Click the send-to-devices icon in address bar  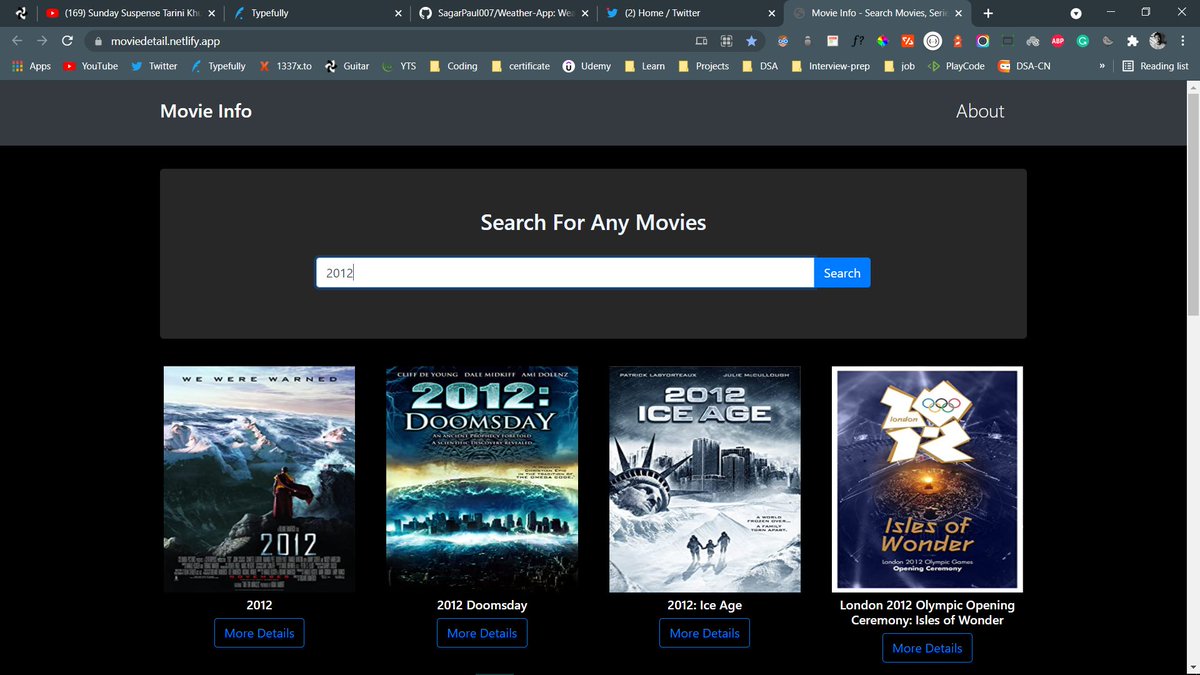701,41
